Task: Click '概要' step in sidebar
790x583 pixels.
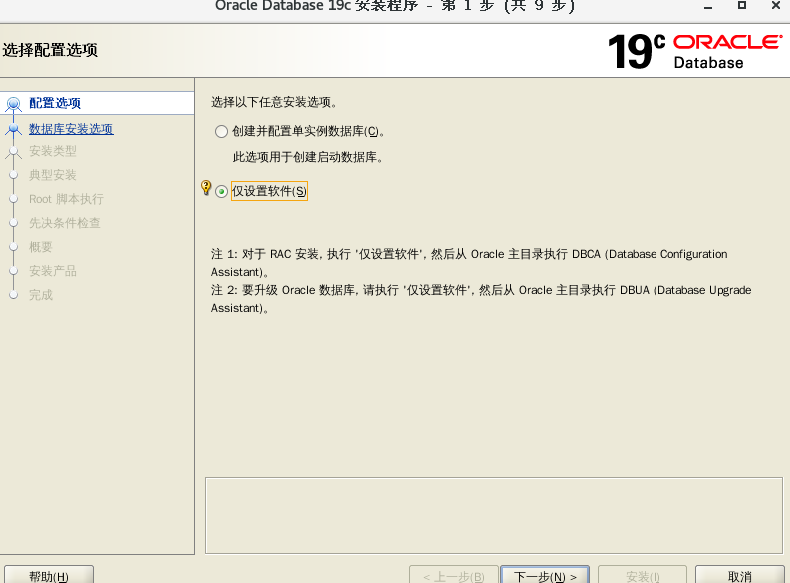Action: 41,247
